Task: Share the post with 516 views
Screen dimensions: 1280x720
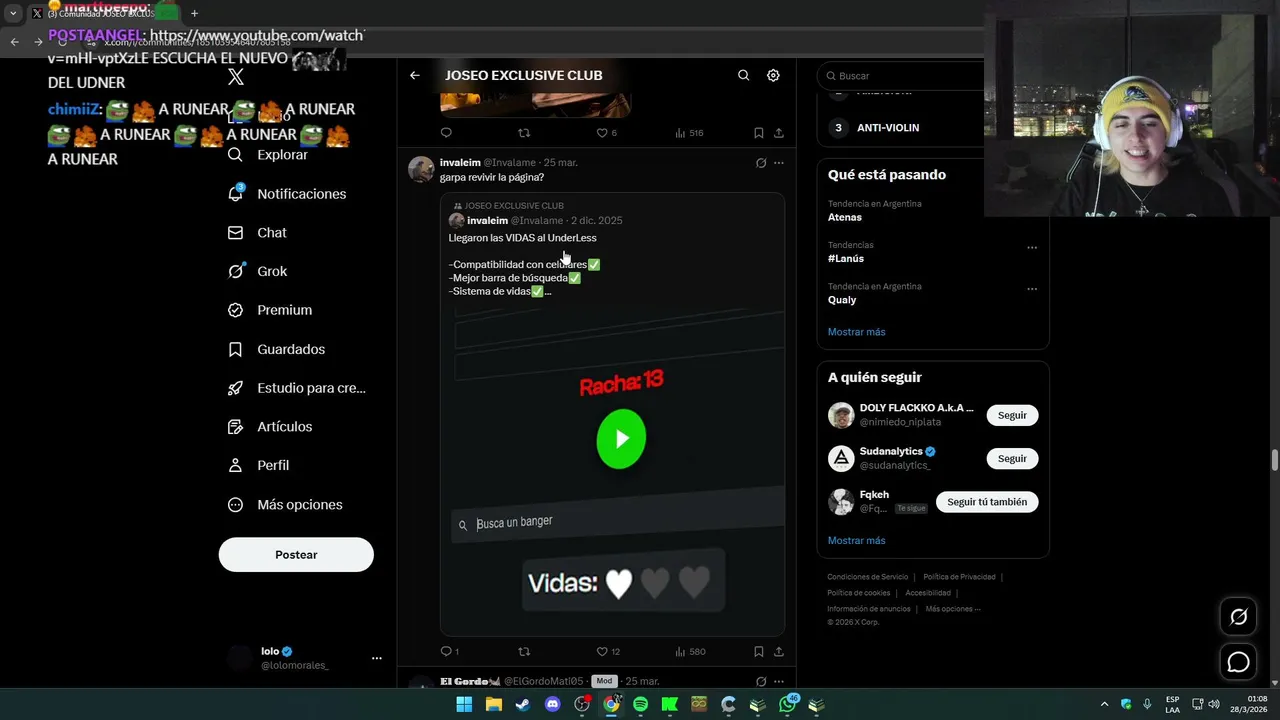Action: tap(779, 133)
